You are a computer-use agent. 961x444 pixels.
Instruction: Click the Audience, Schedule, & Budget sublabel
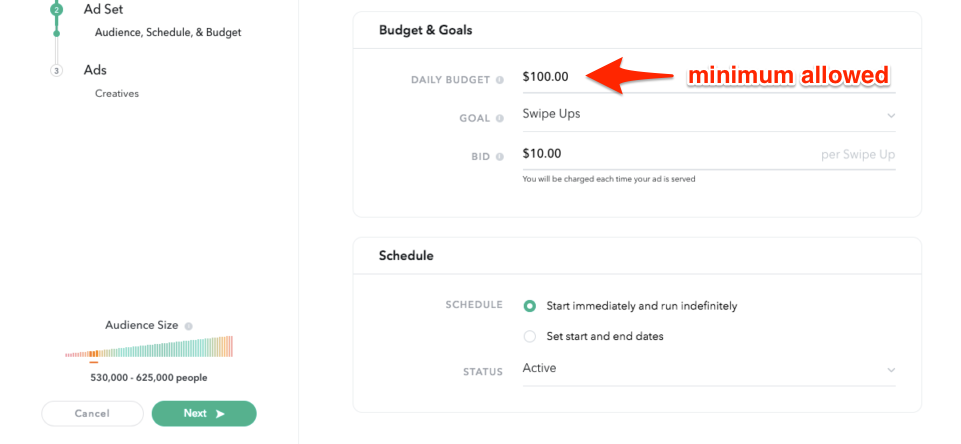pyautogui.click(x=168, y=32)
